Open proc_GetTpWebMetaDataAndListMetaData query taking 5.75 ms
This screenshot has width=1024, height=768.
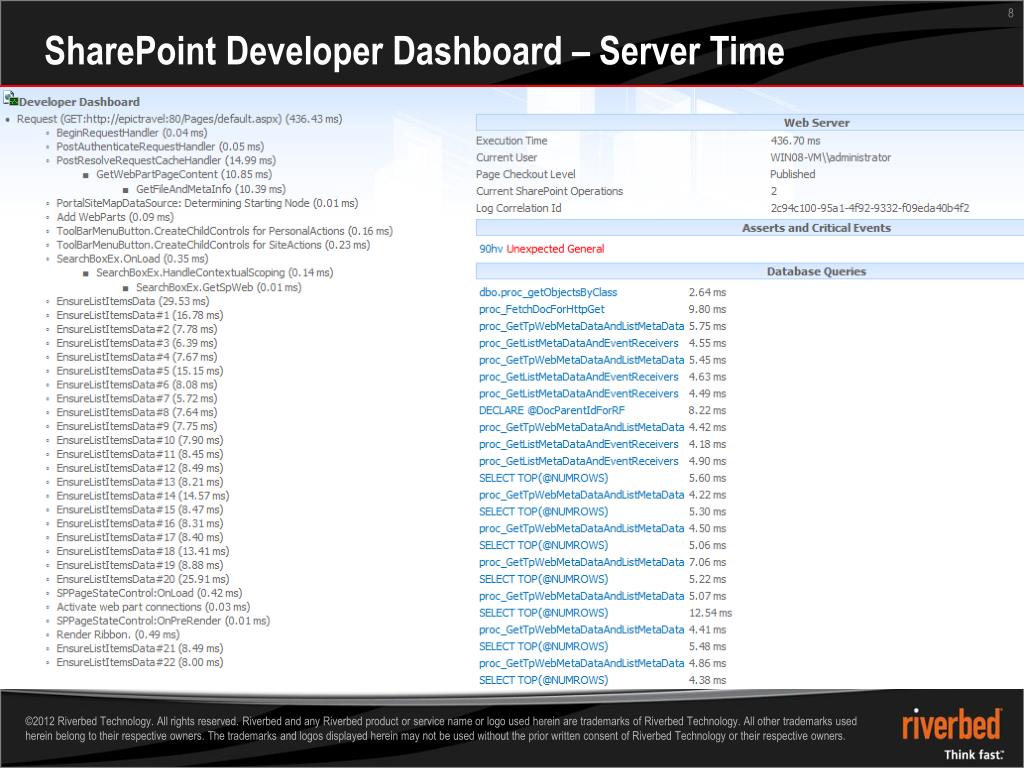[581, 326]
